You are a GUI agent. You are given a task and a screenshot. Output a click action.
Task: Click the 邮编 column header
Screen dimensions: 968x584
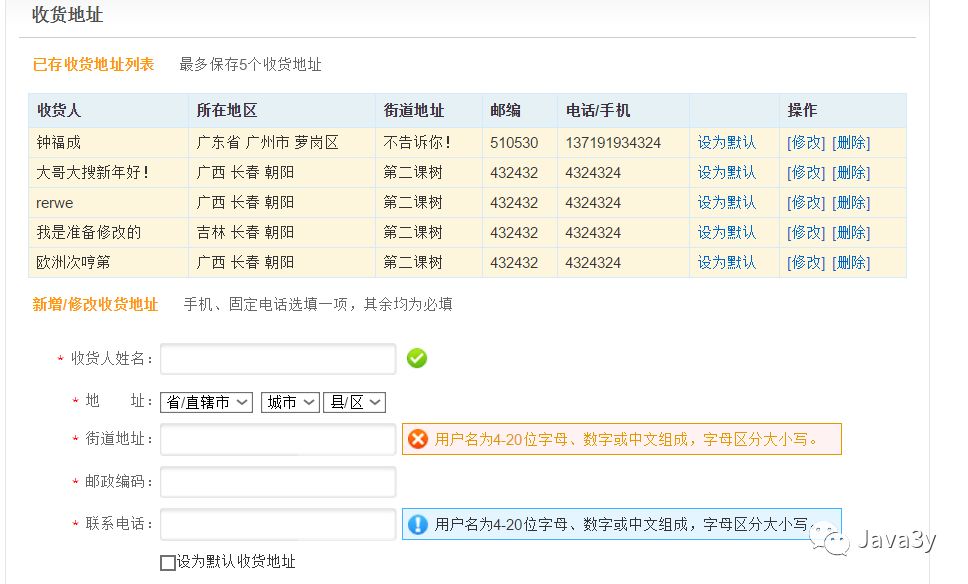[505, 111]
